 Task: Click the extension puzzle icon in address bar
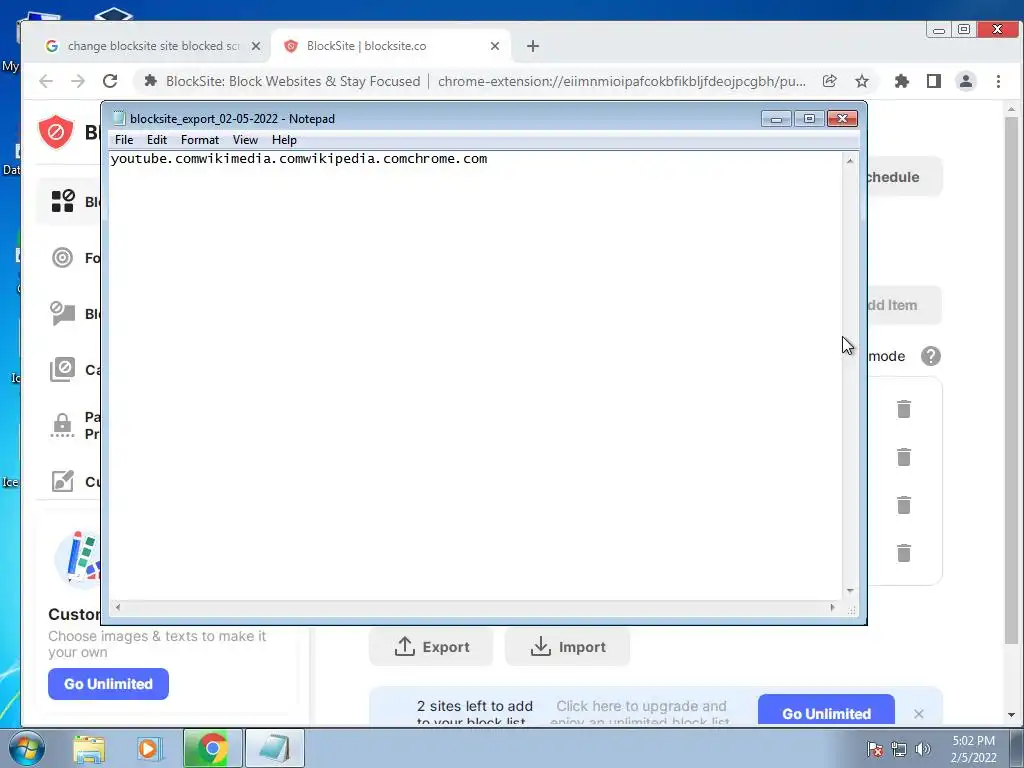click(150, 81)
